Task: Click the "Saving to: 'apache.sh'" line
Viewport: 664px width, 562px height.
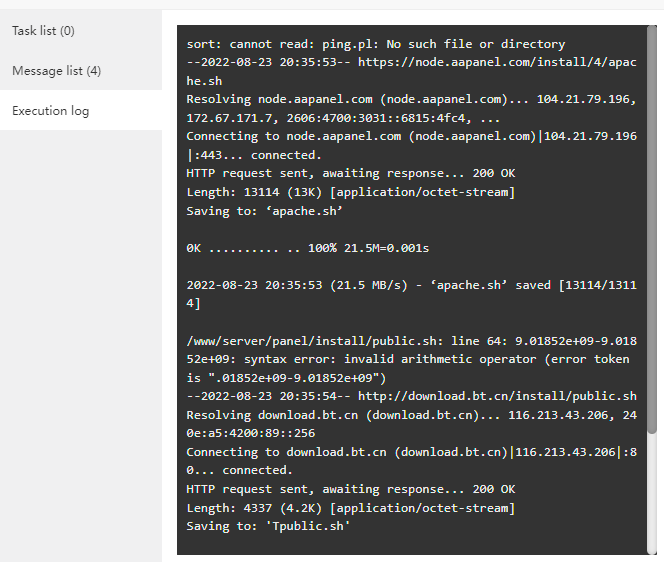Action: pyautogui.click(x=265, y=211)
